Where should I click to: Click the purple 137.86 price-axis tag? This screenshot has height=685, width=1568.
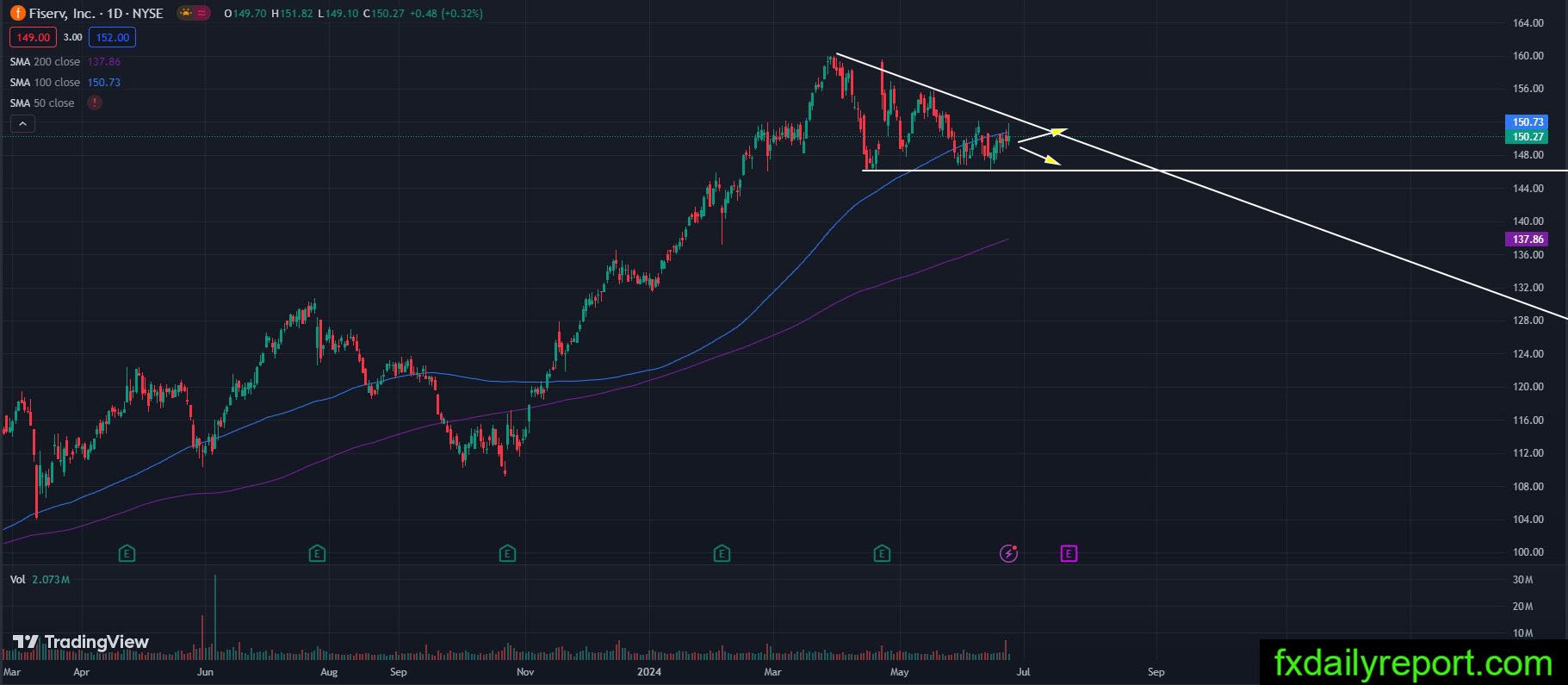pyautogui.click(x=1528, y=240)
